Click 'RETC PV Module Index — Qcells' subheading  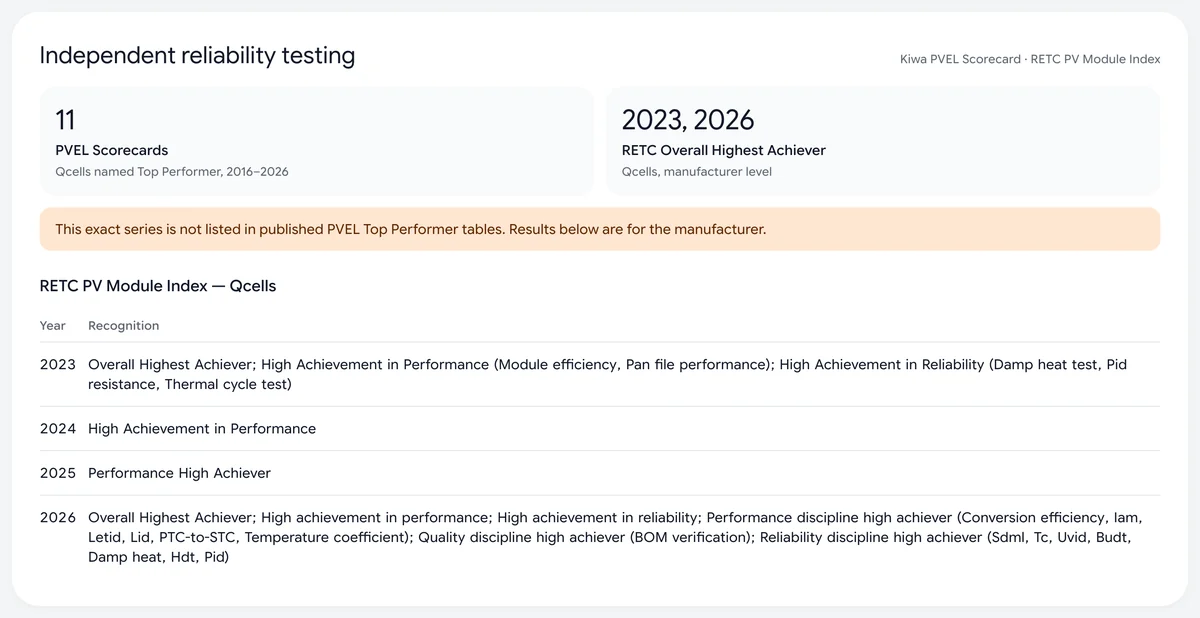158,286
